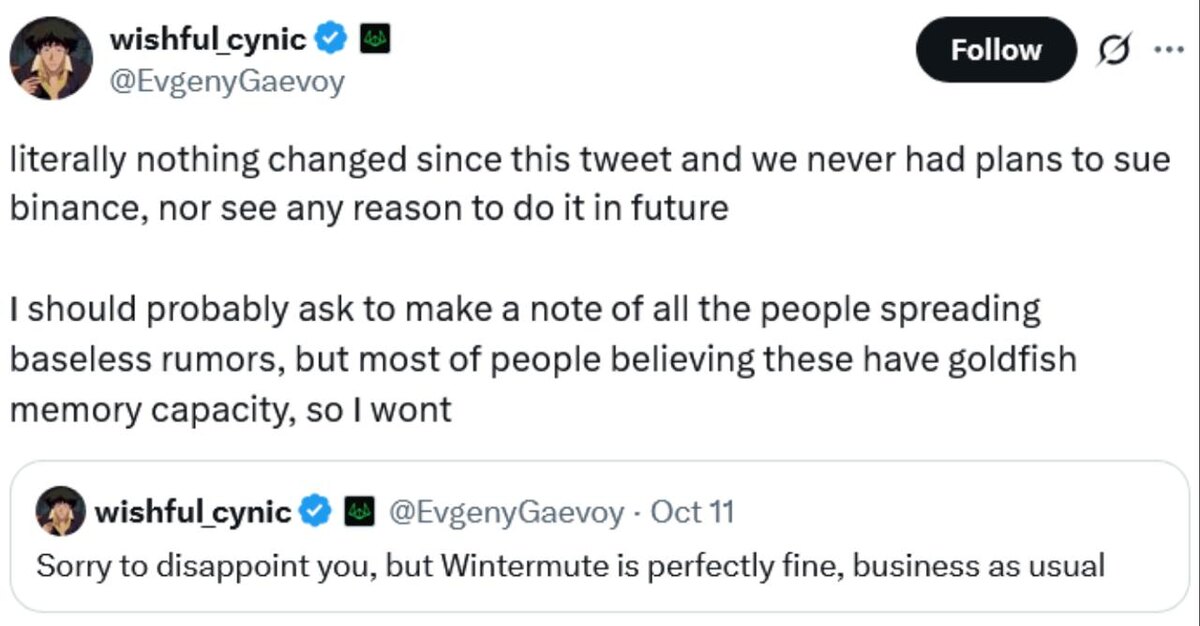Click the line starting 'binance, nor see any reason'
Viewport: 1200px width, 626px height.
[x=369, y=211]
